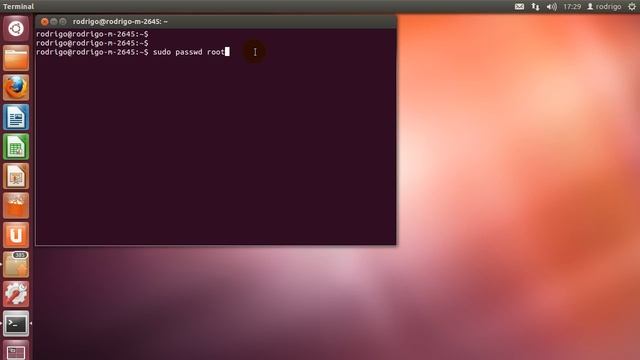Open System Settings gear-wrench icon
The image size is (640, 360).
point(16,294)
